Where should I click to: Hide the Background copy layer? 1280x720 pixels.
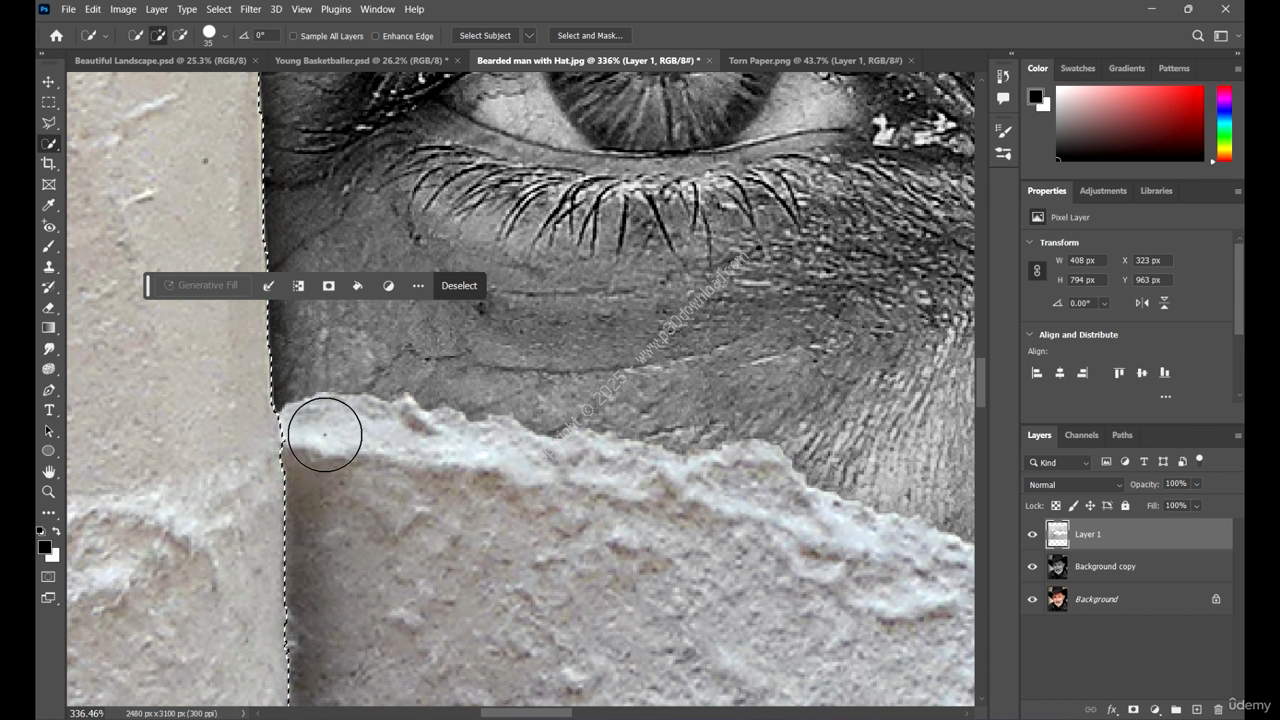[x=1032, y=567]
